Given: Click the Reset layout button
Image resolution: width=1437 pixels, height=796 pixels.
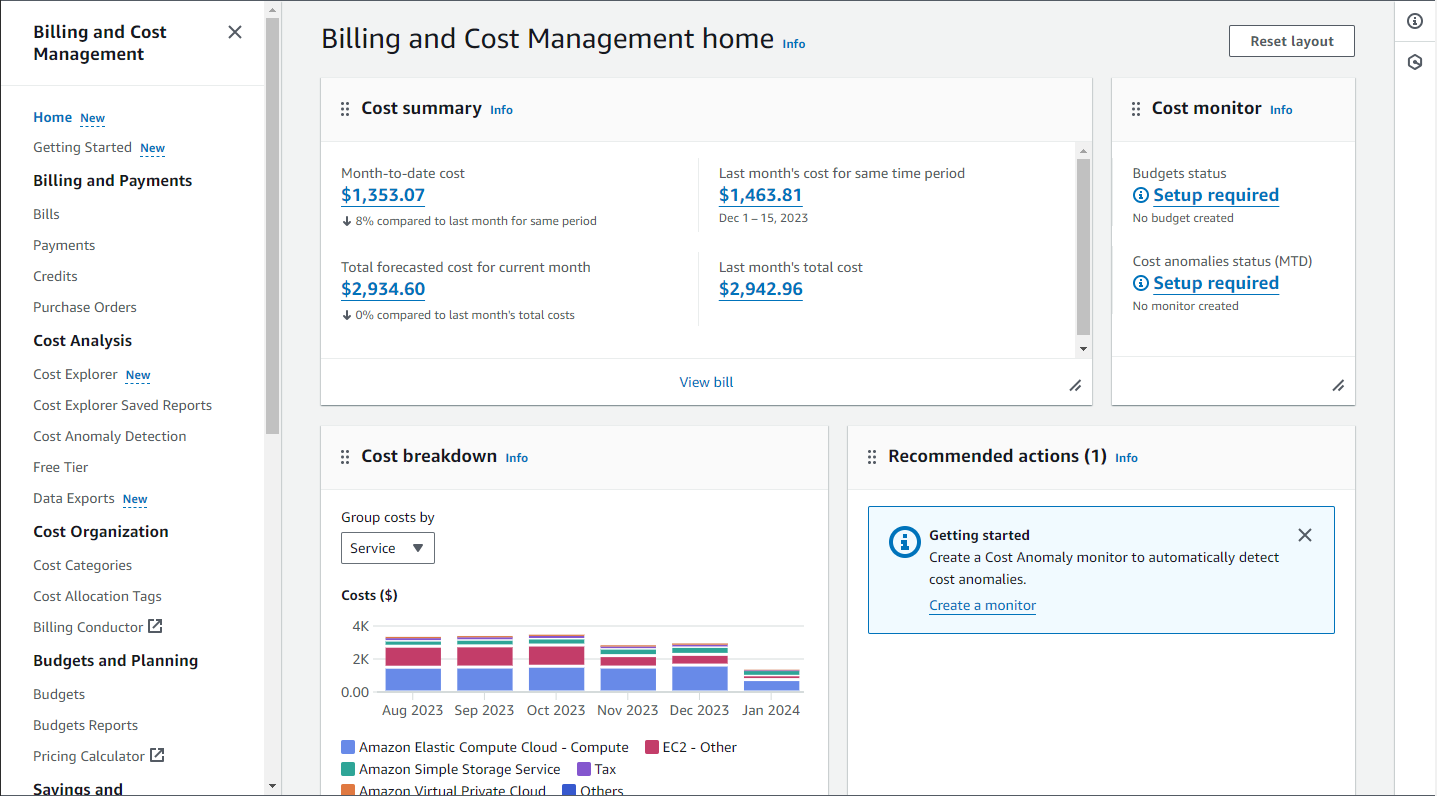Looking at the screenshot, I should point(1292,41).
